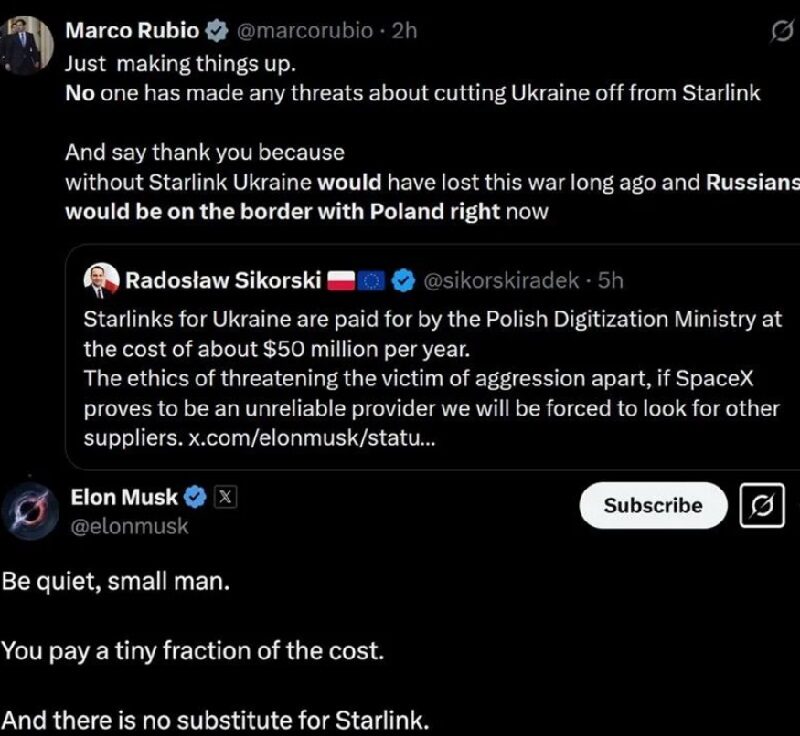Open the @sikorskiradek handle

pyautogui.click(x=501, y=281)
